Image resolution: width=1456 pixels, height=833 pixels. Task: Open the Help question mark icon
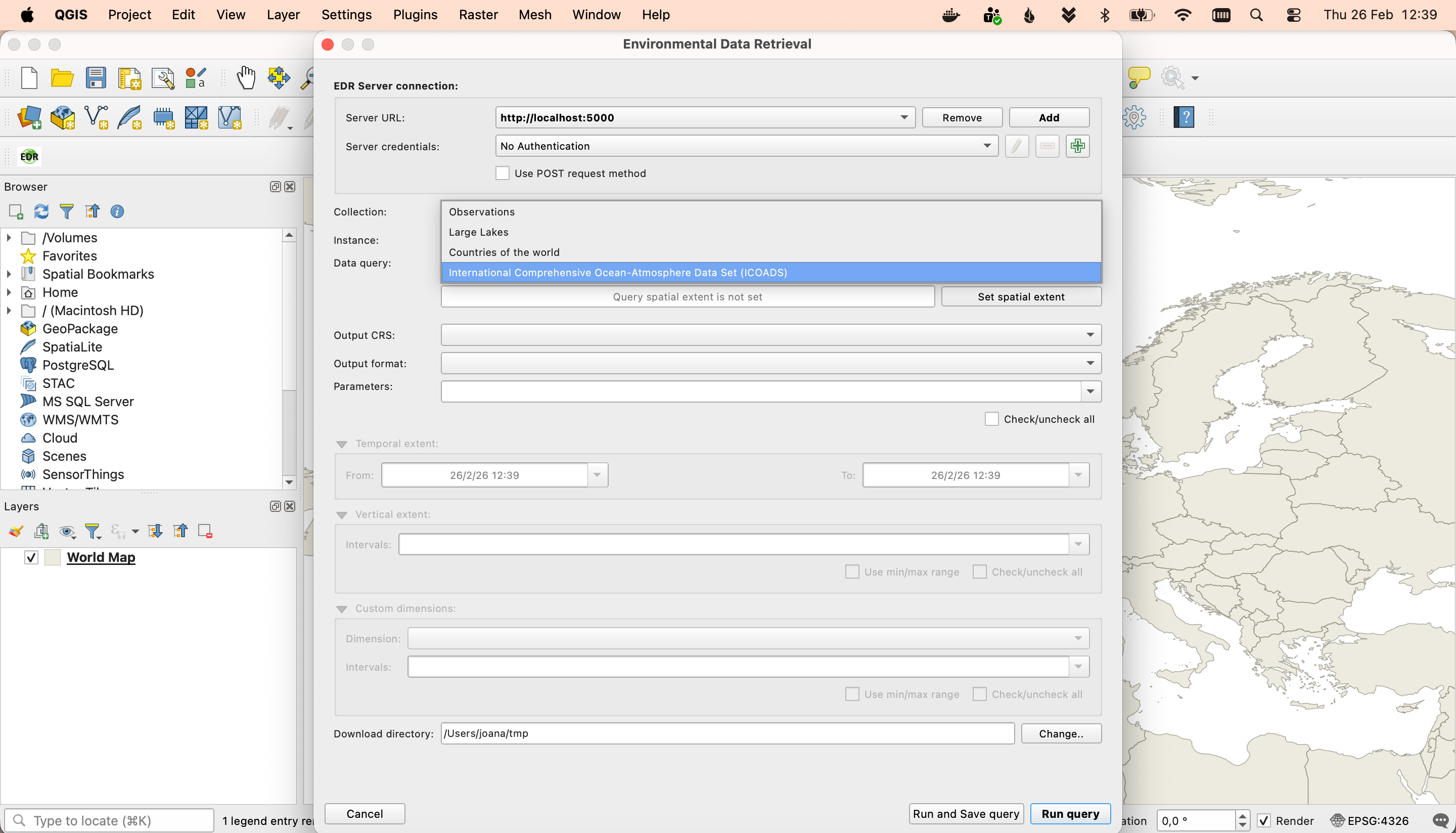[1183, 117]
